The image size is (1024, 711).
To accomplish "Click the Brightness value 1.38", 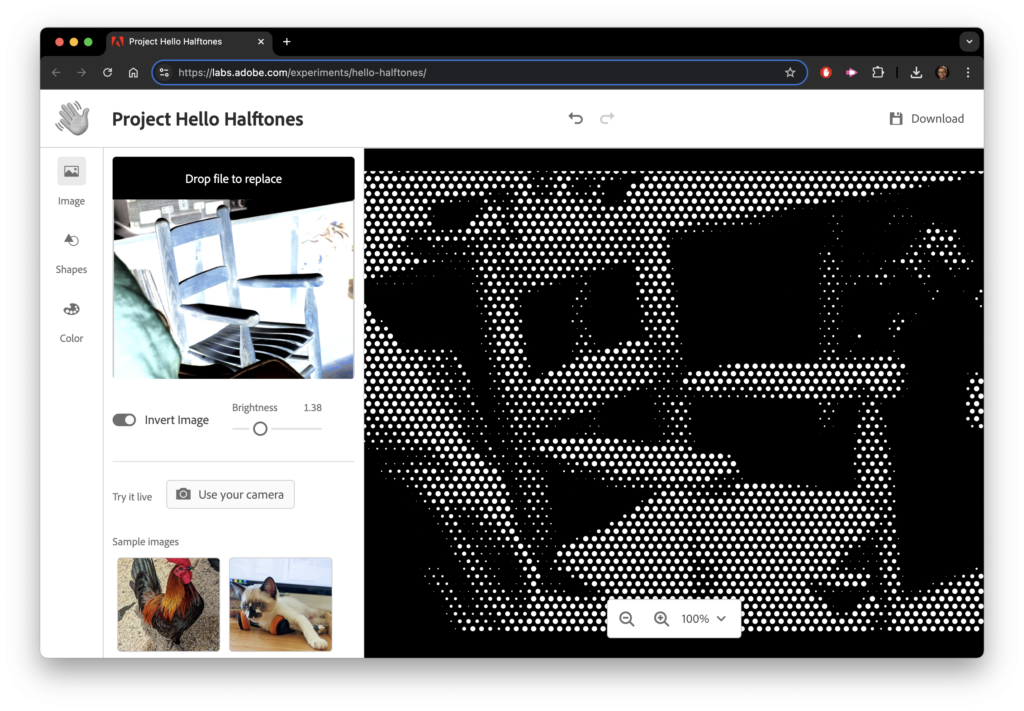I will coord(312,407).
